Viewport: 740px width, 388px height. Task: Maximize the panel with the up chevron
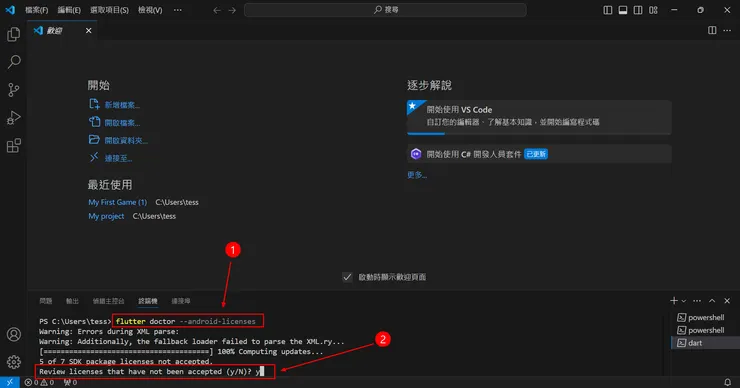[712, 301]
